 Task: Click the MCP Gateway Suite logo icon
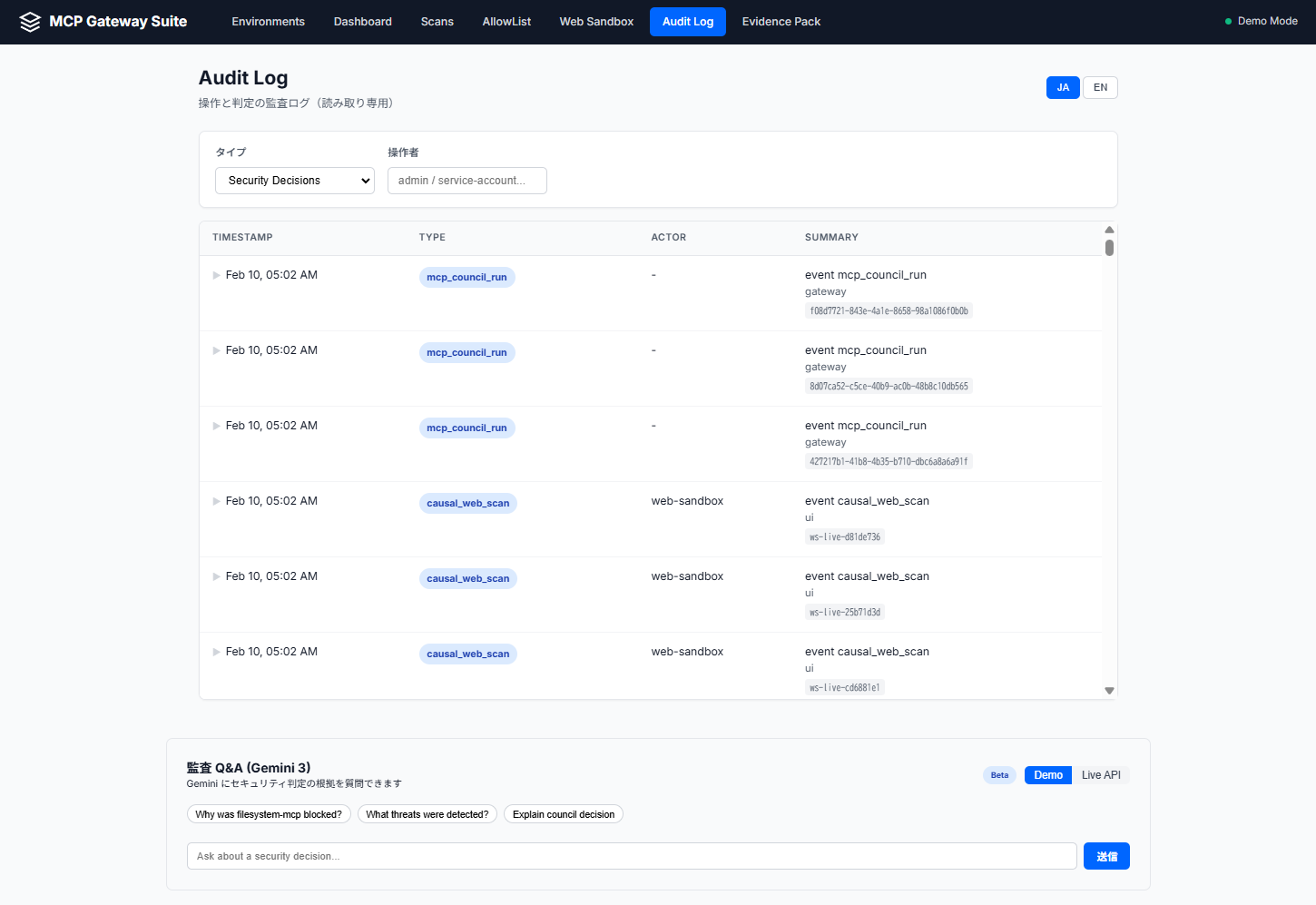30,22
